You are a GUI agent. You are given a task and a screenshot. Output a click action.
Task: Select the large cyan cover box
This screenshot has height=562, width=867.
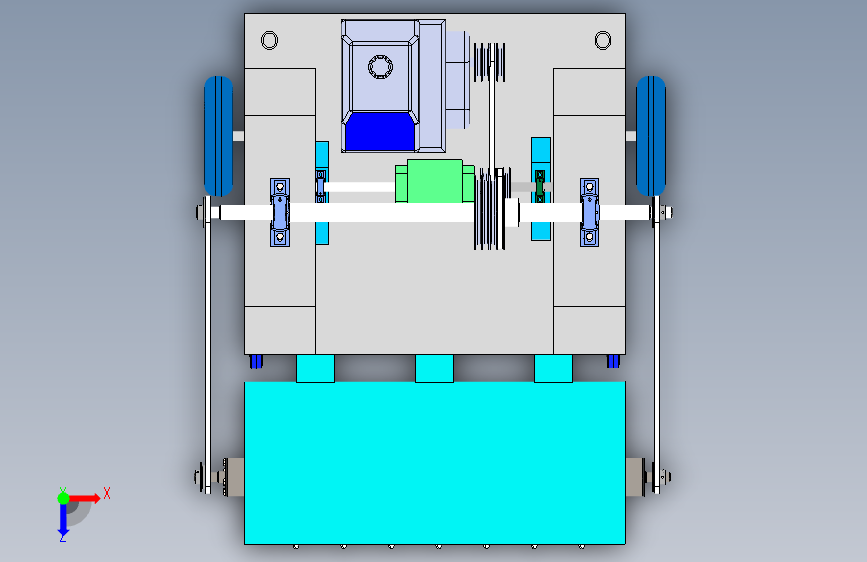click(435, 463)
